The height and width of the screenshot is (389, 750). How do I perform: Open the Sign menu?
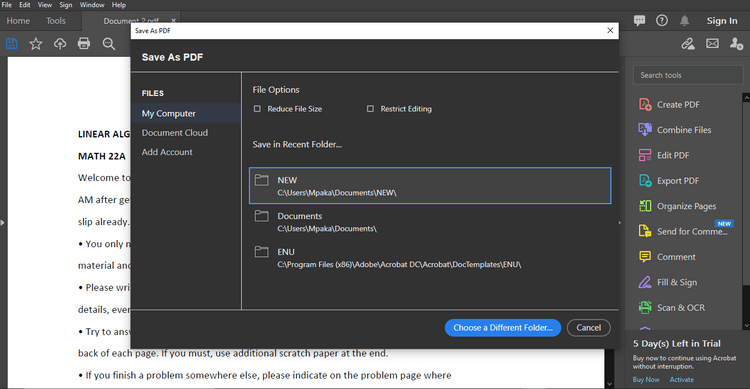tap(66, 5)
